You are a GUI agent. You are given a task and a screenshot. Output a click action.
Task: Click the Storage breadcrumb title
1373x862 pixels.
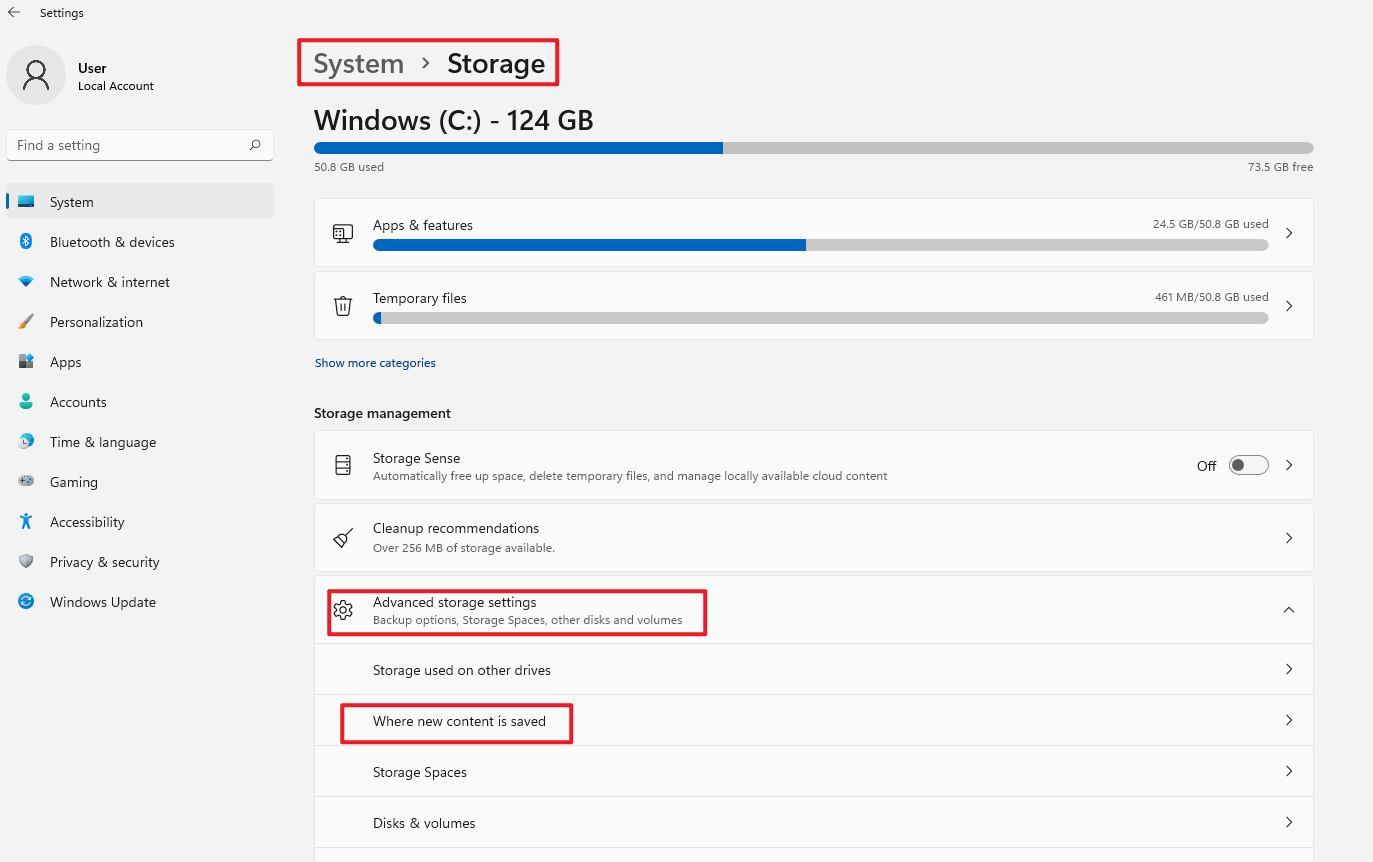[x=496, y=64]
